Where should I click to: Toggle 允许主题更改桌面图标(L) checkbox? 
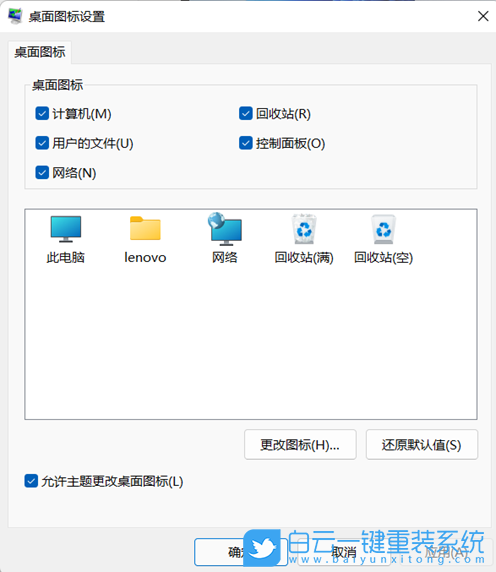(31, 481)
